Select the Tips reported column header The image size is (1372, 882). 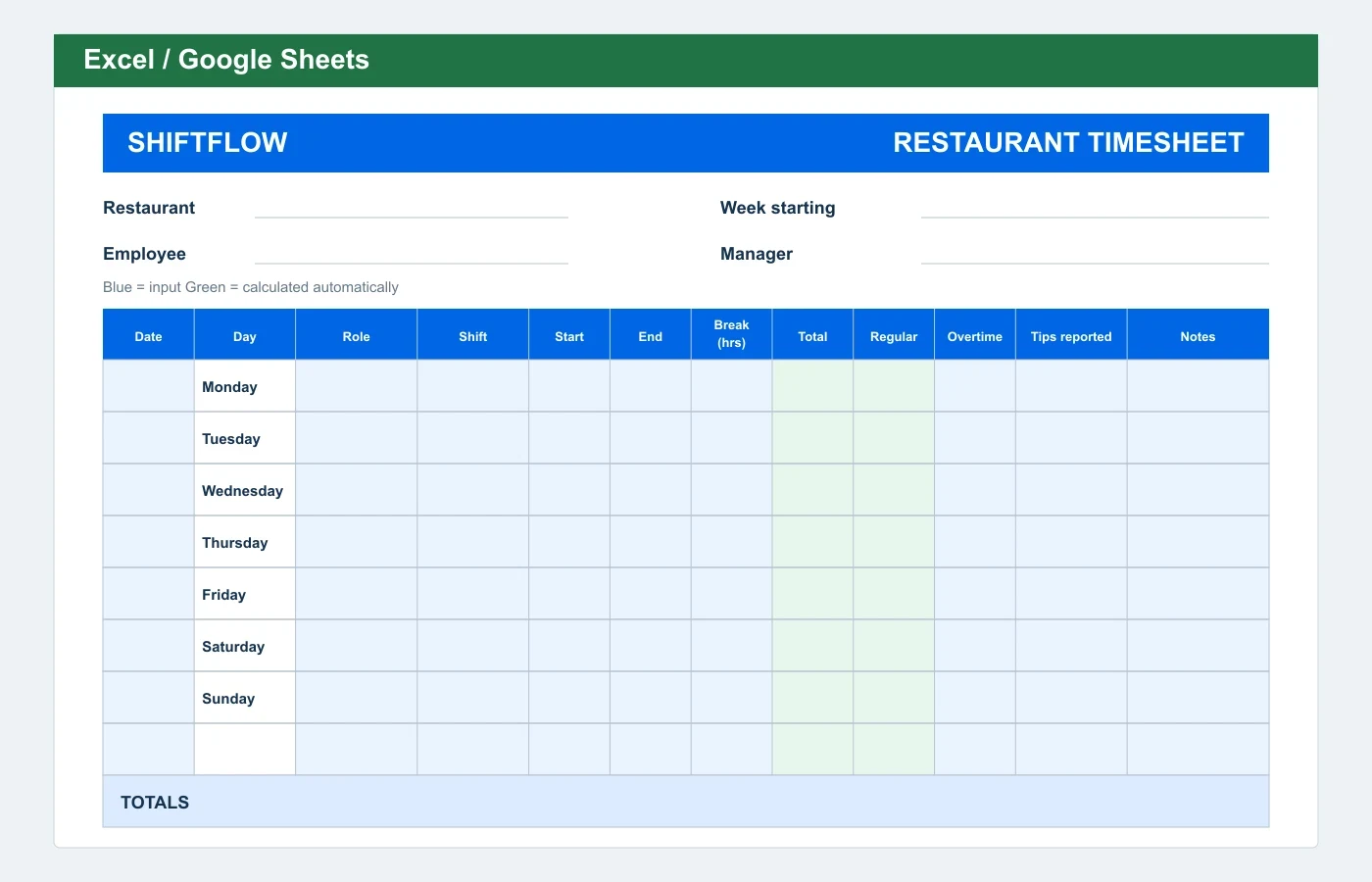coord(1071,335)
